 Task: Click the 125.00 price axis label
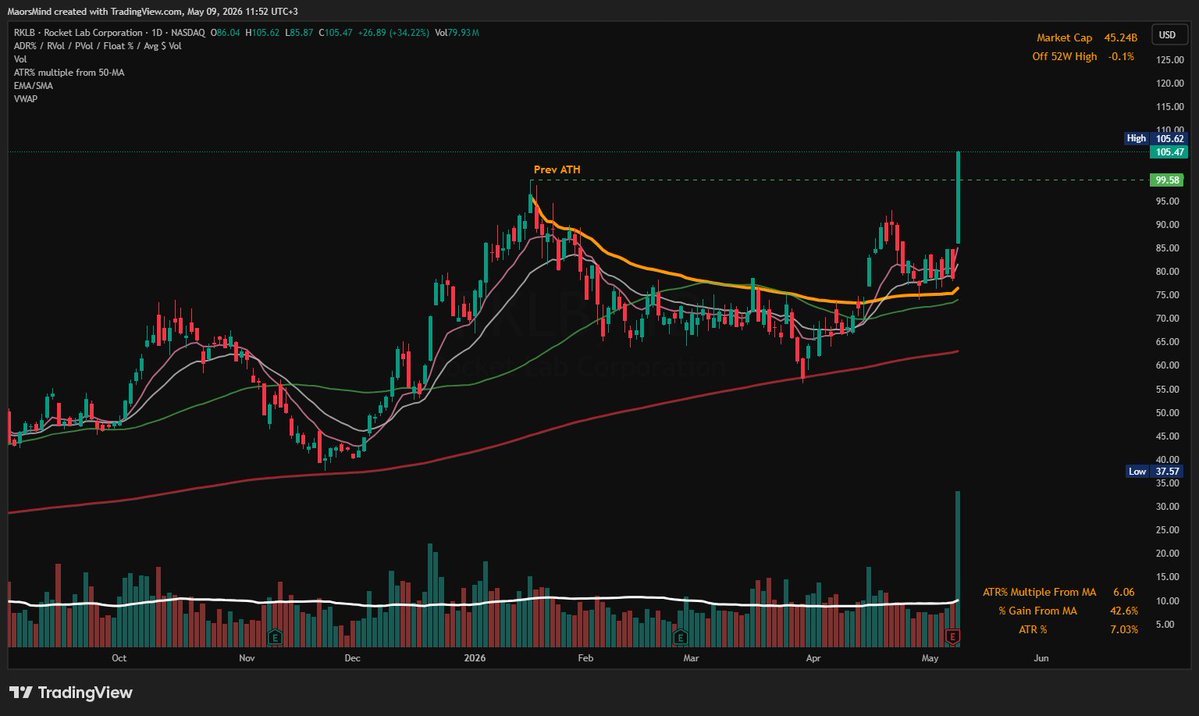[1169, 60]
